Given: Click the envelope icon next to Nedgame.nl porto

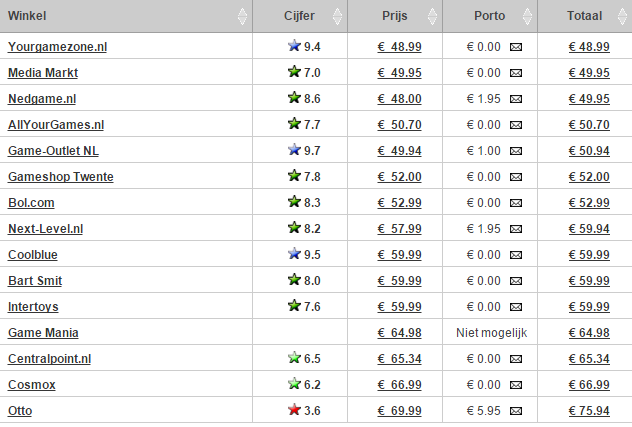Looking at the screenshot, I should point(516,99).
